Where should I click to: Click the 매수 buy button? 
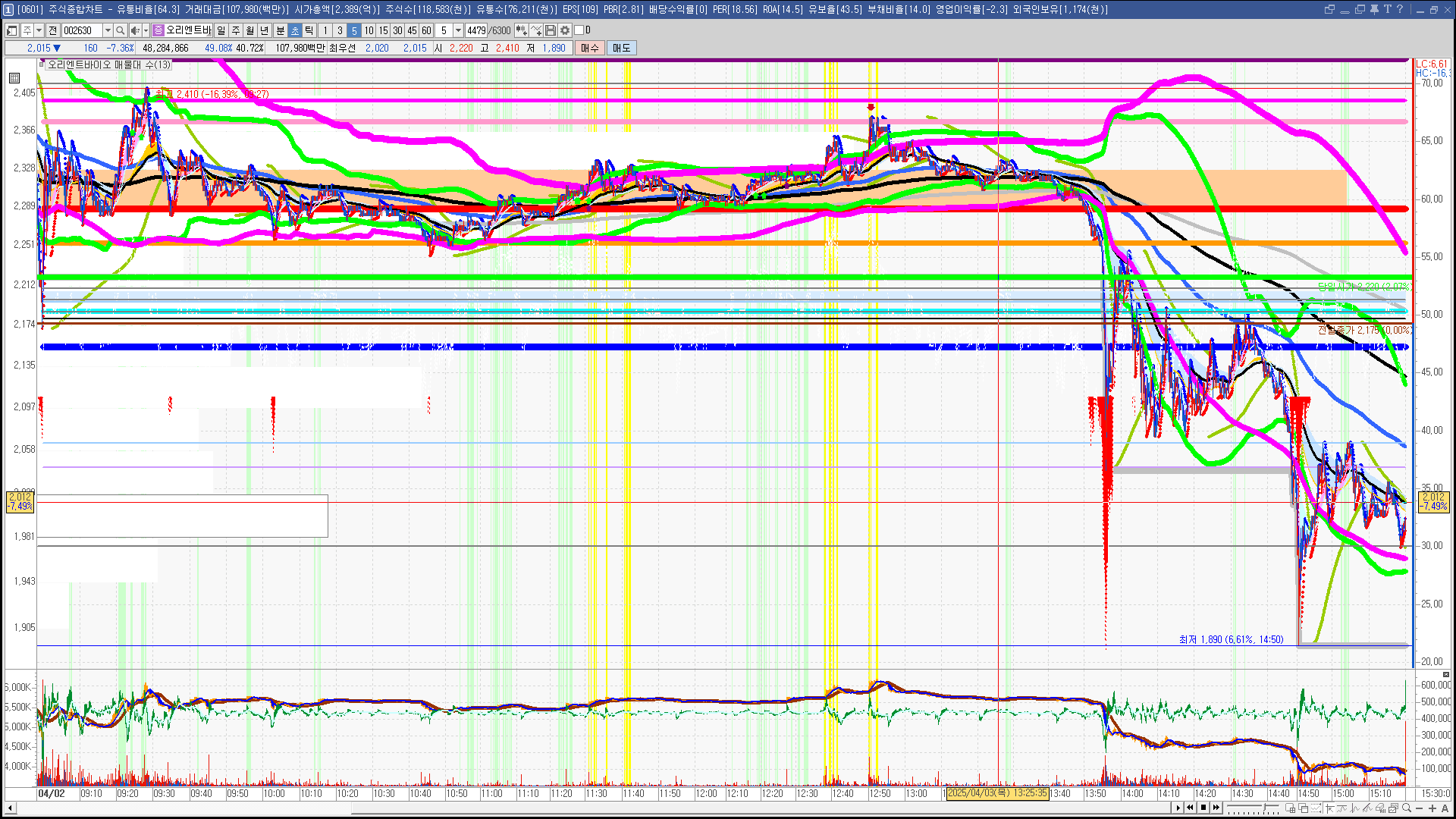(590, 48)
